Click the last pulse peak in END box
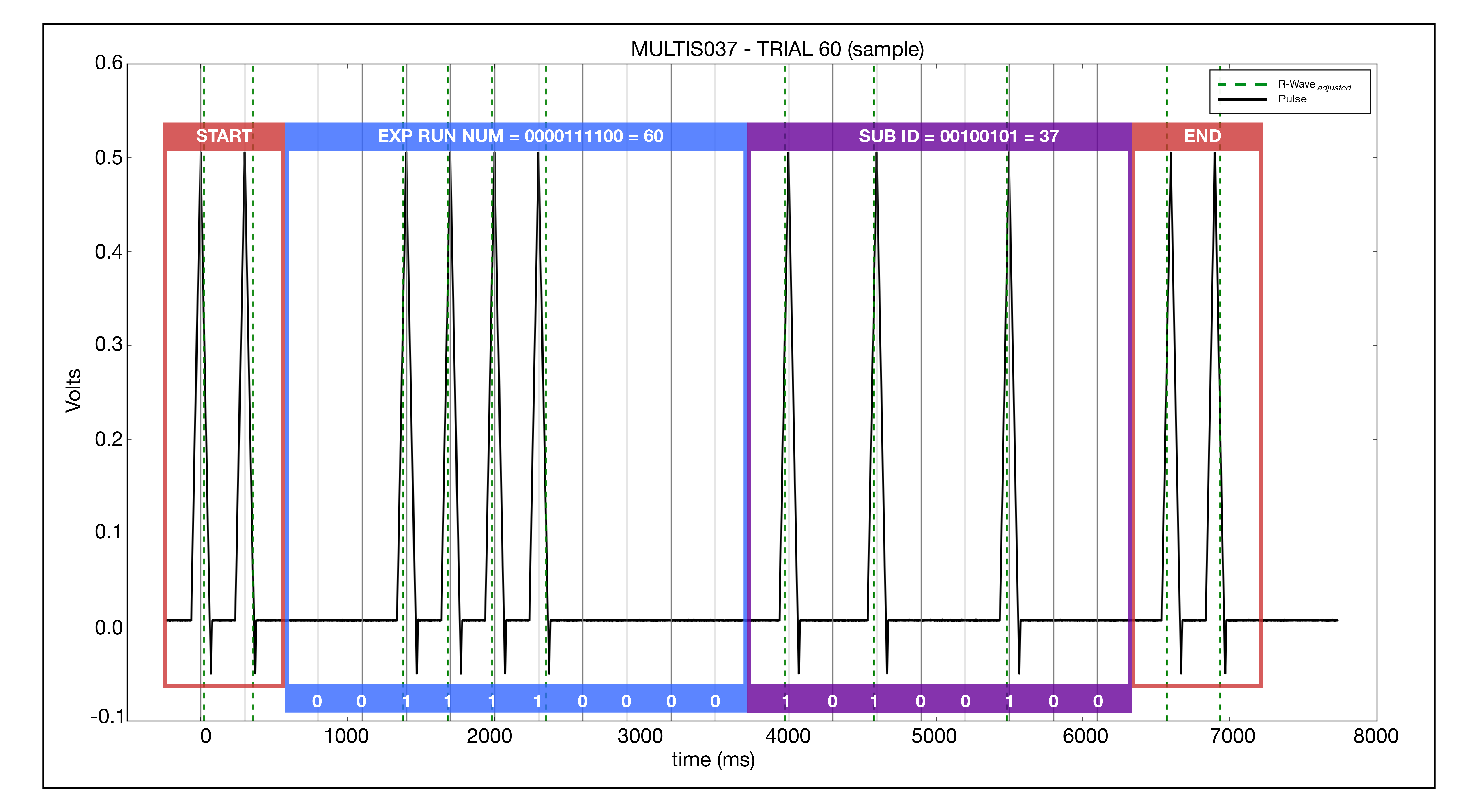 (1215, 154)
